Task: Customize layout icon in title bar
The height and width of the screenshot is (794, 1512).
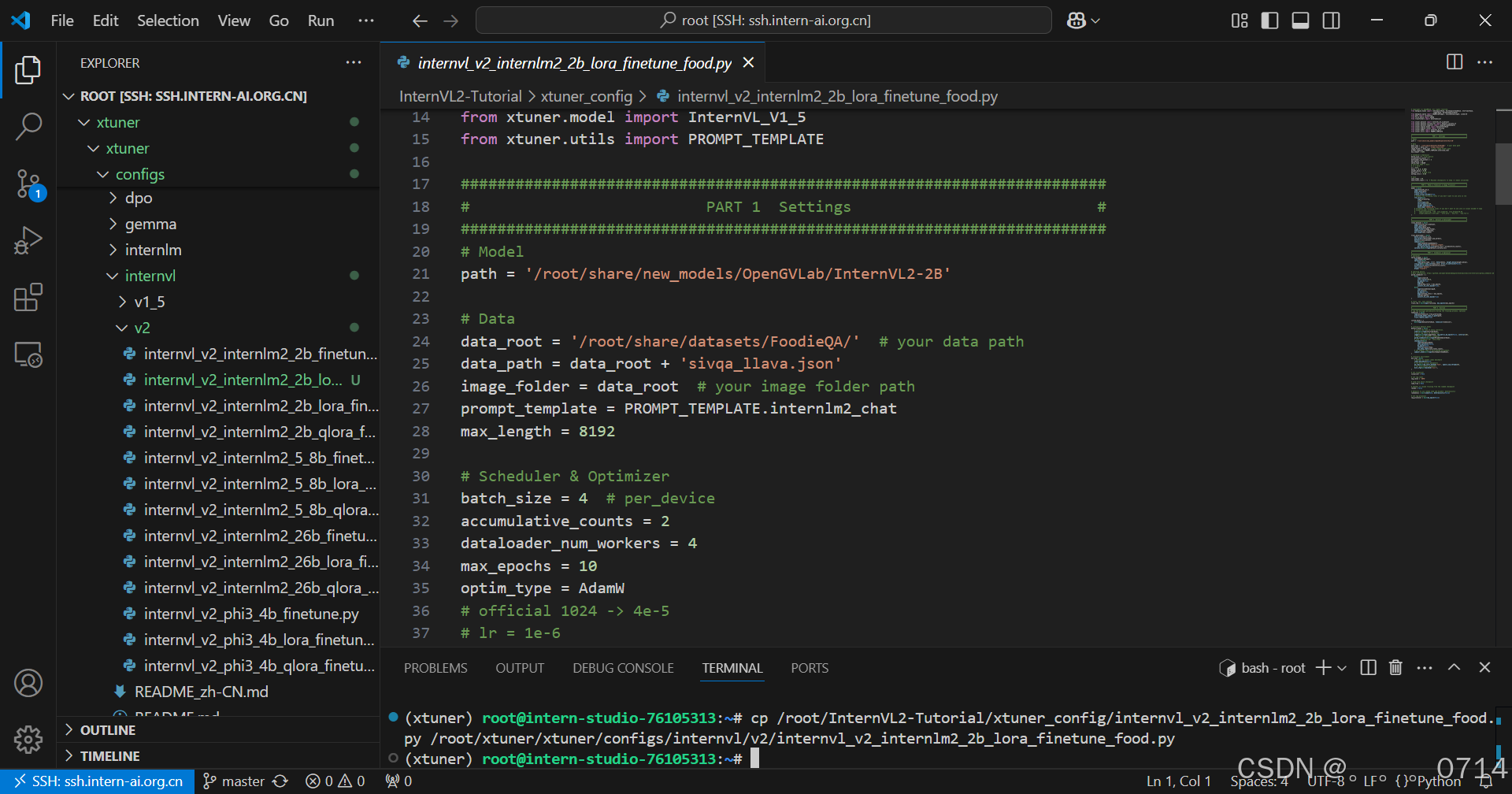Action: pyautogui.click(x=1240, y=21)
